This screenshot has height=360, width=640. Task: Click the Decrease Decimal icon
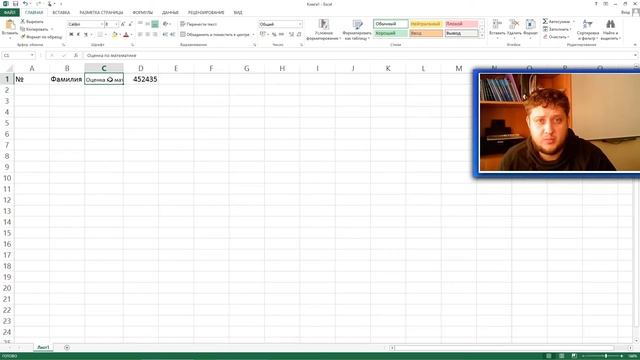[x=299, y=35]
